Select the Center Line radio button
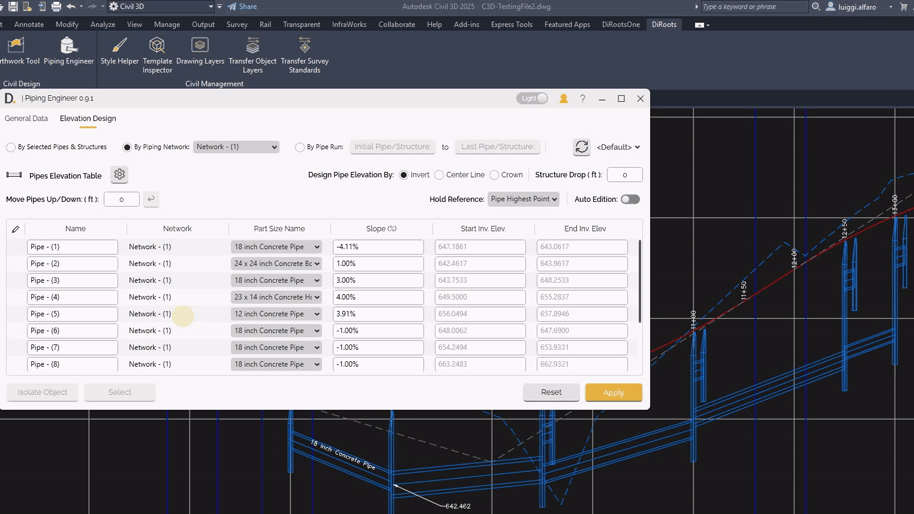Screen dimensions: 914x514 tap(439, 175)
